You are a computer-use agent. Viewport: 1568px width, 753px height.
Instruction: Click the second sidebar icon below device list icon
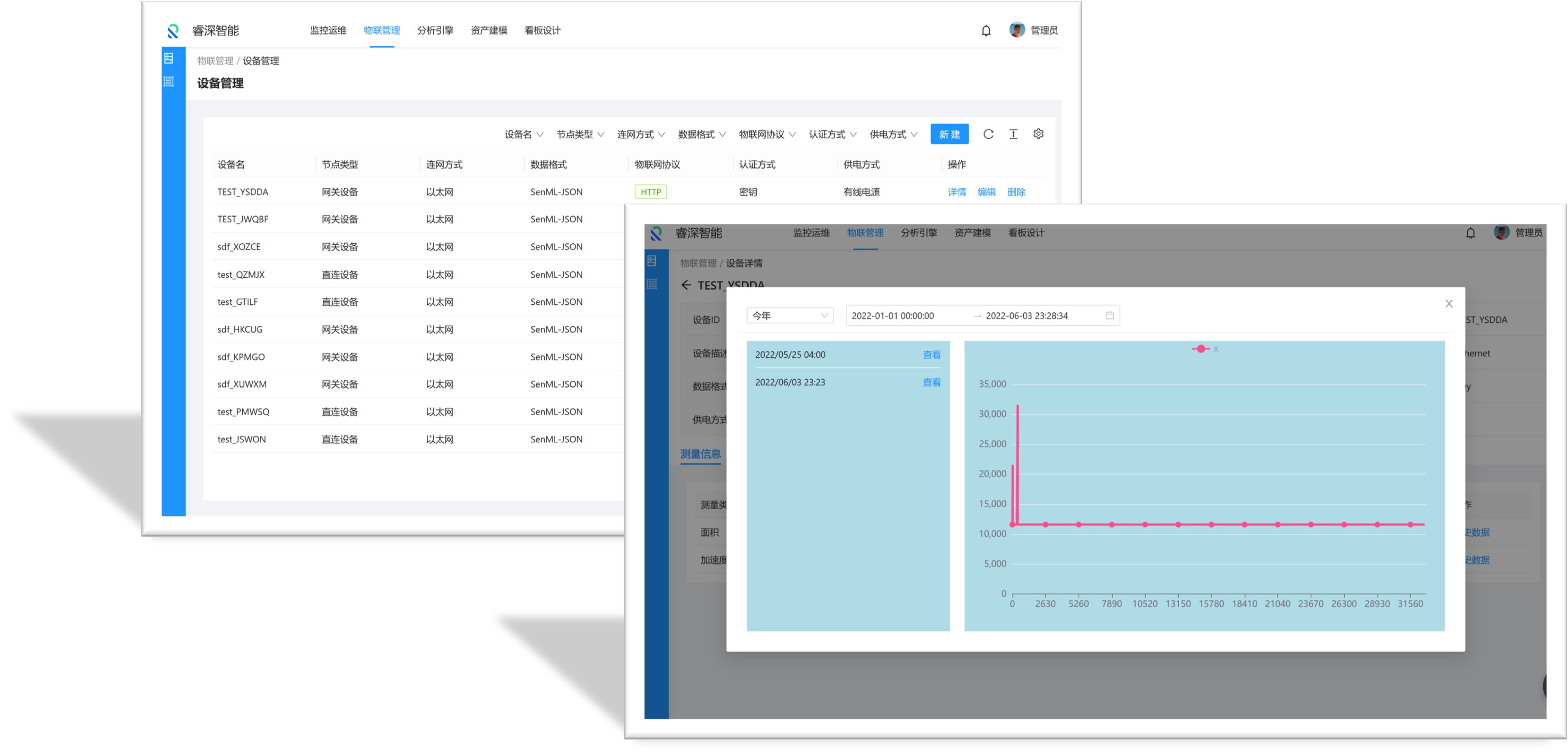click(169, 82)
